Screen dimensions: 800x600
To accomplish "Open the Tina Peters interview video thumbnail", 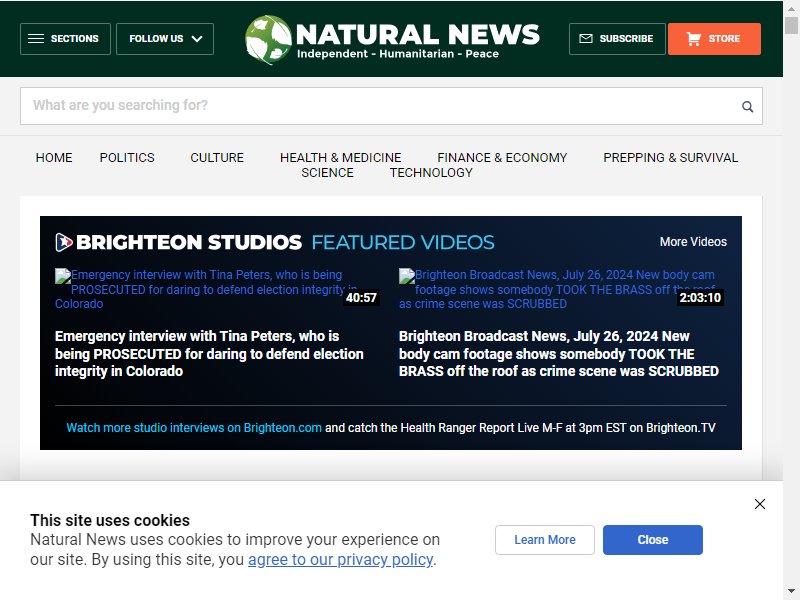I will (217, 289).
